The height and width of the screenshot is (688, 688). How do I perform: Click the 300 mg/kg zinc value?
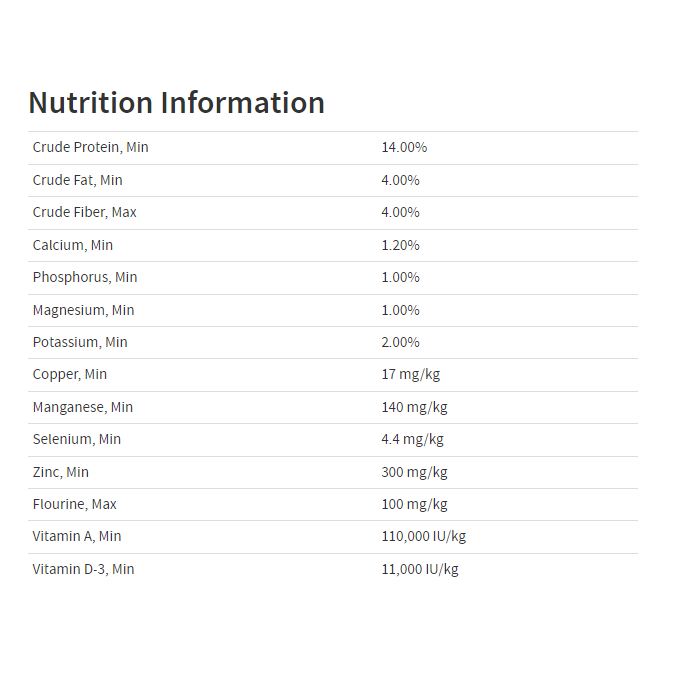(x=414, y=472)
